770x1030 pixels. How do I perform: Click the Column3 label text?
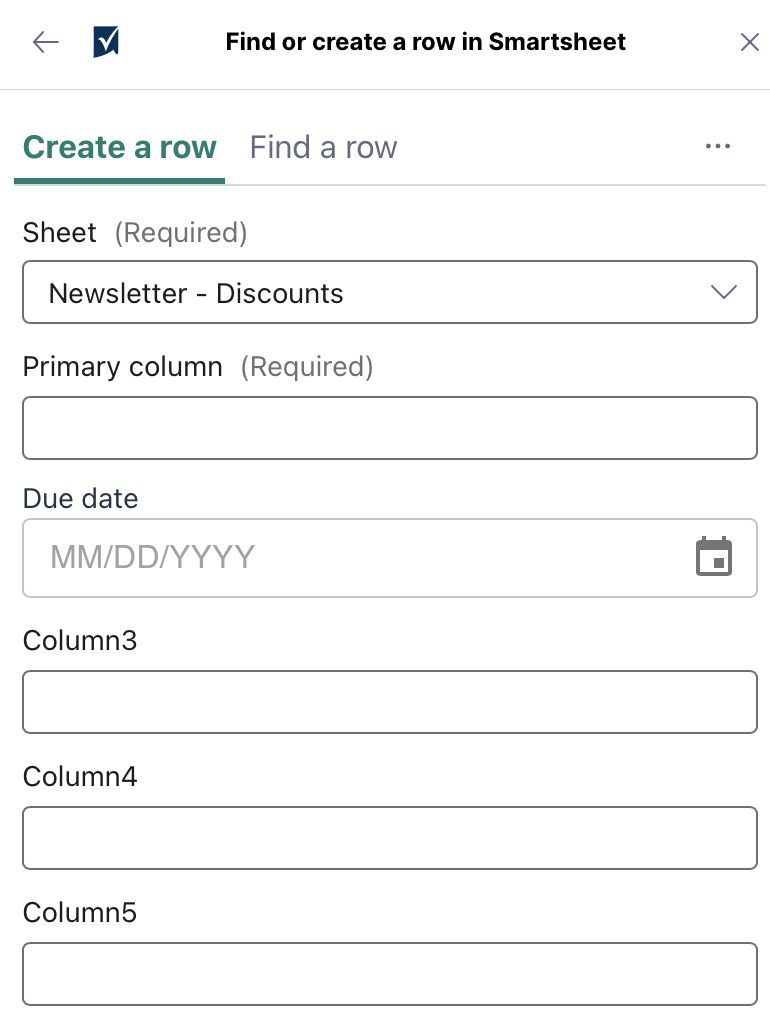click(79, 640)
